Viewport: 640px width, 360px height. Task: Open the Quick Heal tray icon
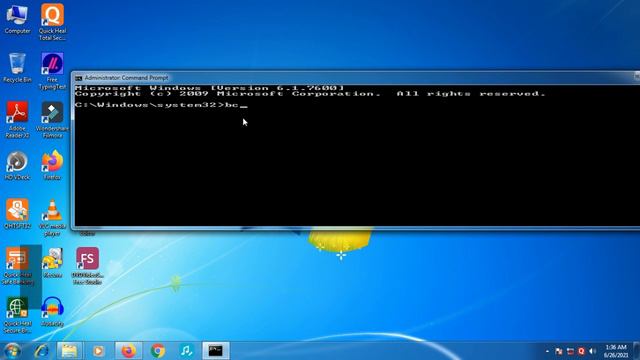581,351
